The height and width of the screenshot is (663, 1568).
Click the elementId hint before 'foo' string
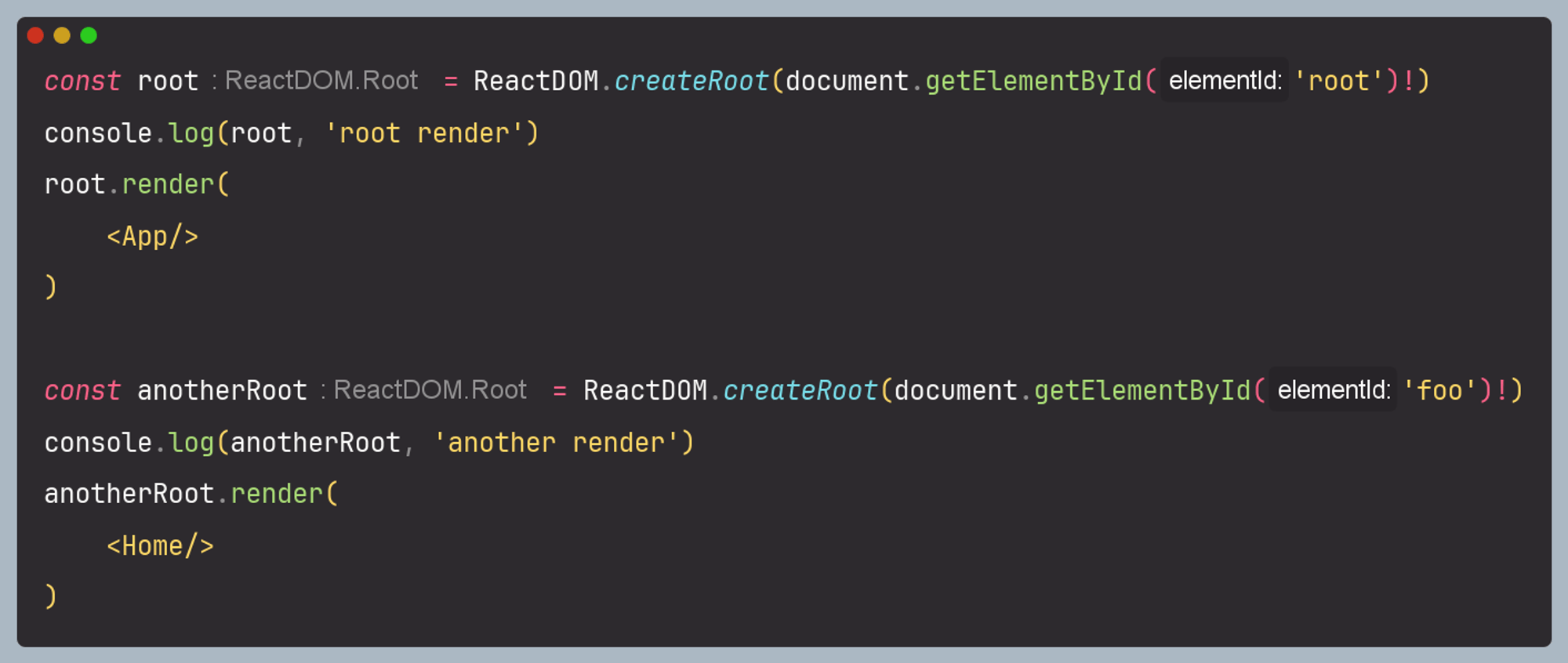click(x=1333, y=390)
